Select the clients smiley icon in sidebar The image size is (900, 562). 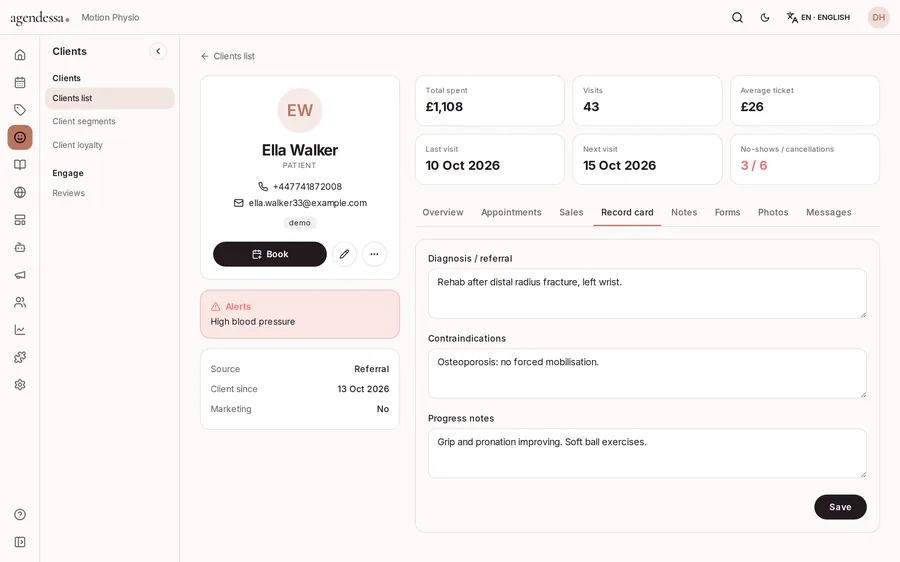click(20, 137)
